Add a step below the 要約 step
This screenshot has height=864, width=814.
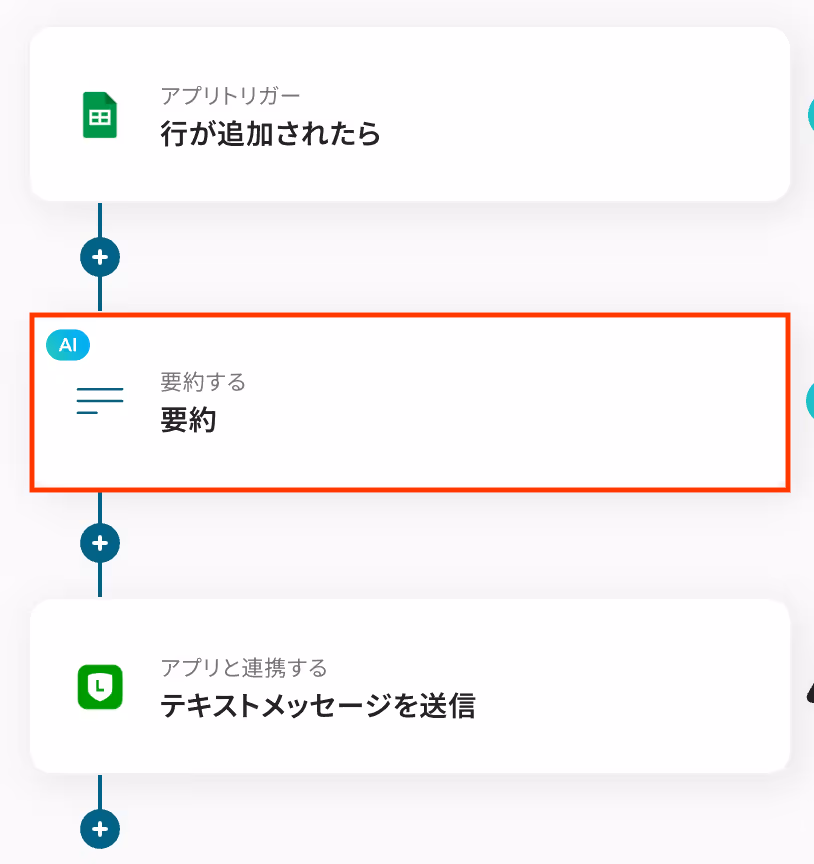[100, 543]
